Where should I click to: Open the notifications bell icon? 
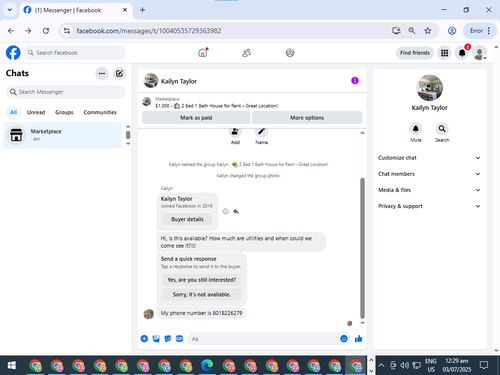point(462,53)
